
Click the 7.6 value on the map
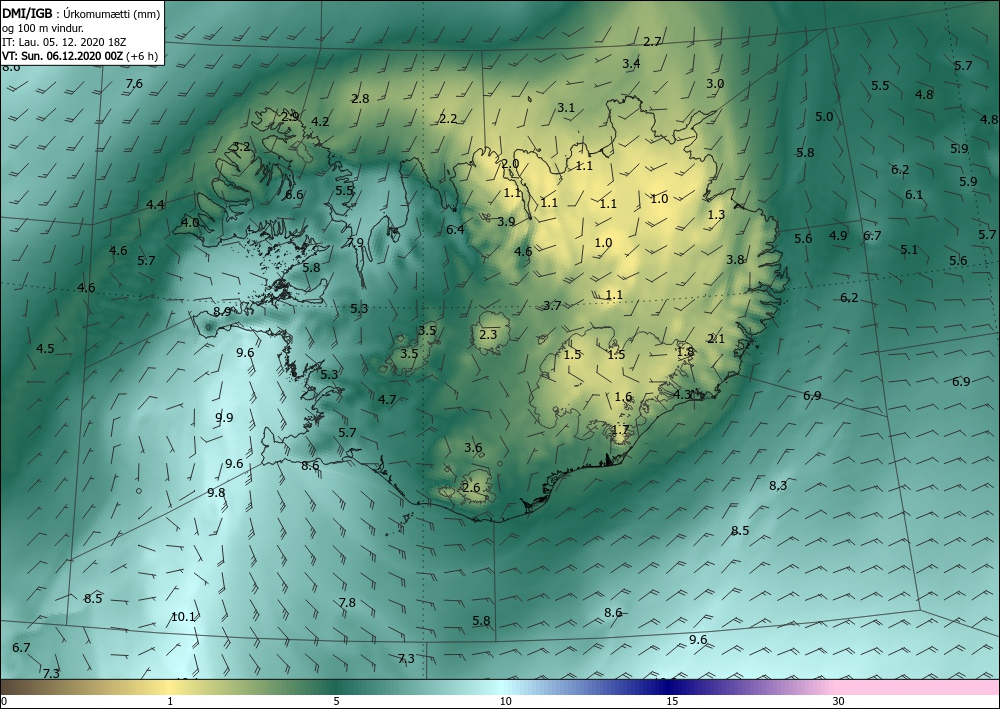coord(134,84)
